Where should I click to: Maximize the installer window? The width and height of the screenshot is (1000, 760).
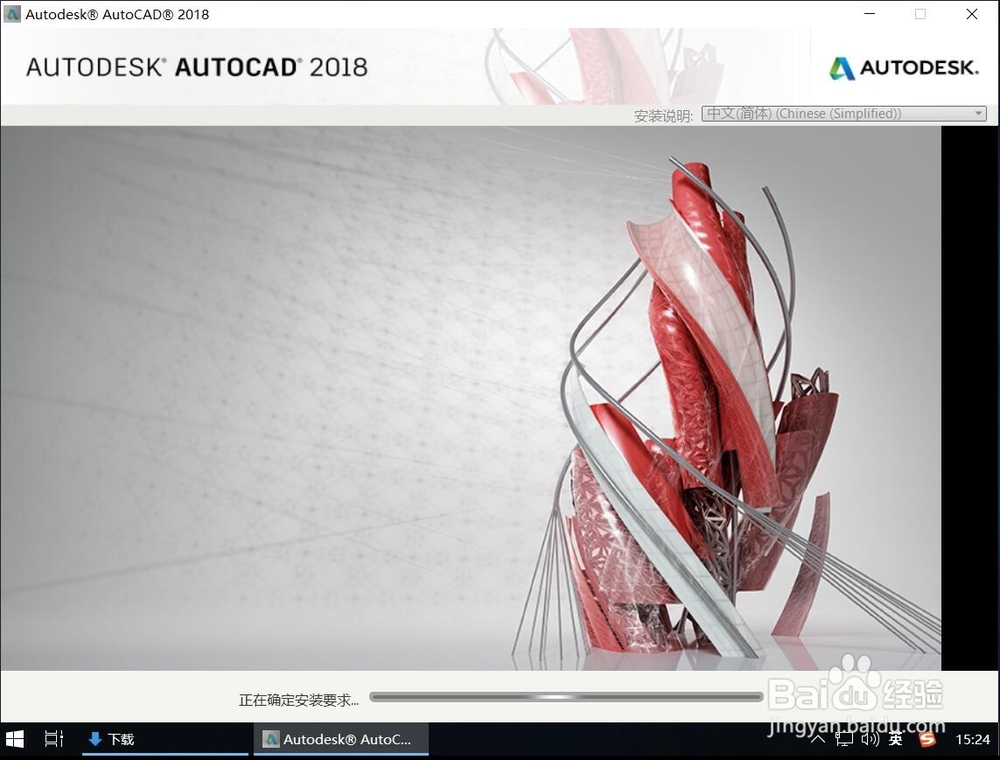pos(920,14)
